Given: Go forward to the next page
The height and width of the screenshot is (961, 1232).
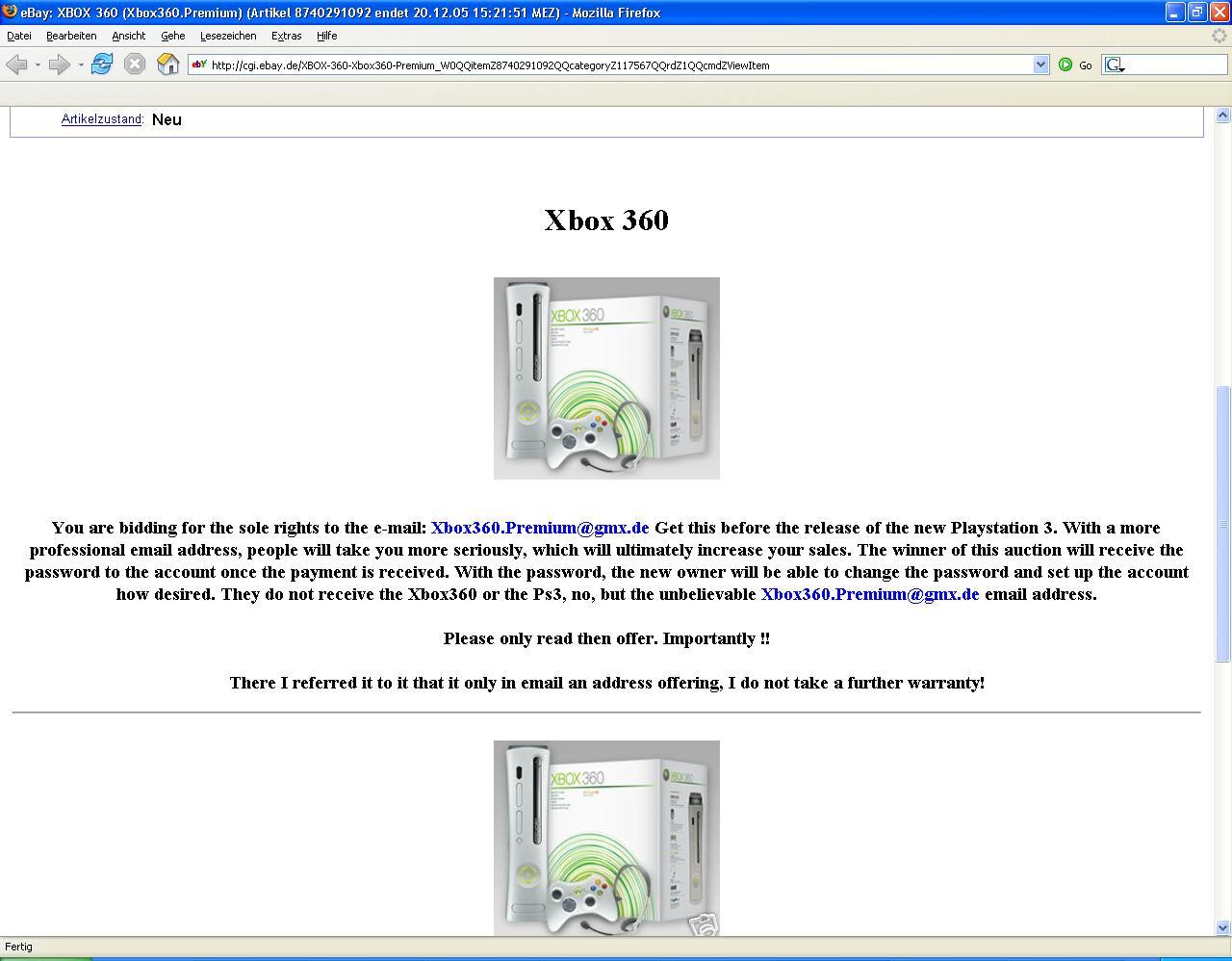Looking at the screenshot, I should (x=59, y=65).
